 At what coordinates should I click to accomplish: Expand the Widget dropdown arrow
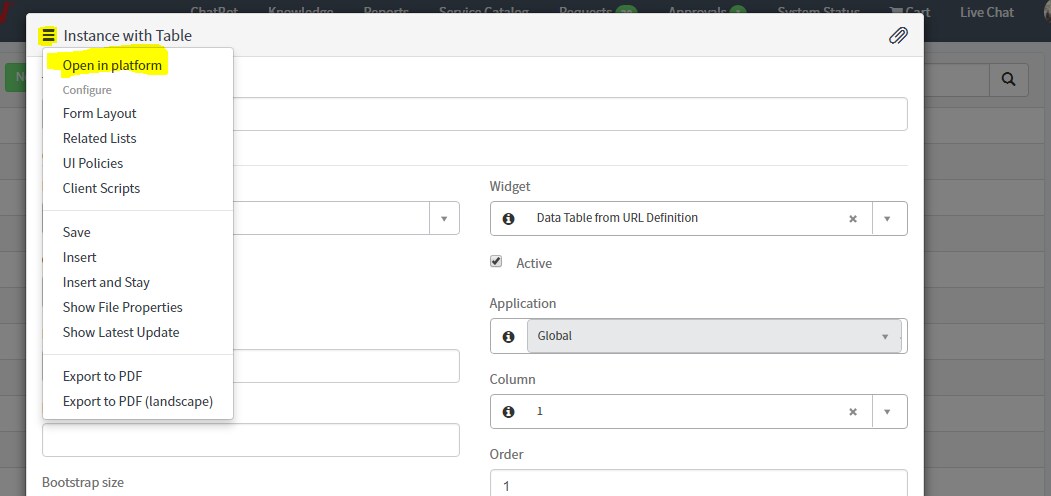tap(888, 218)
